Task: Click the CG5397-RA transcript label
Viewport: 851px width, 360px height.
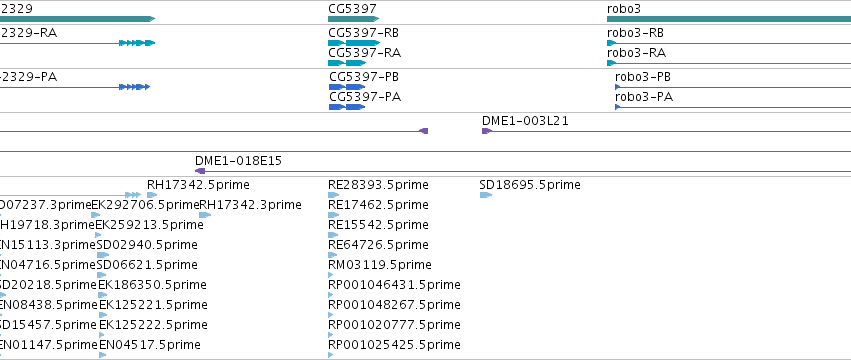Action: pyautogui.click(x=365, y=53)
